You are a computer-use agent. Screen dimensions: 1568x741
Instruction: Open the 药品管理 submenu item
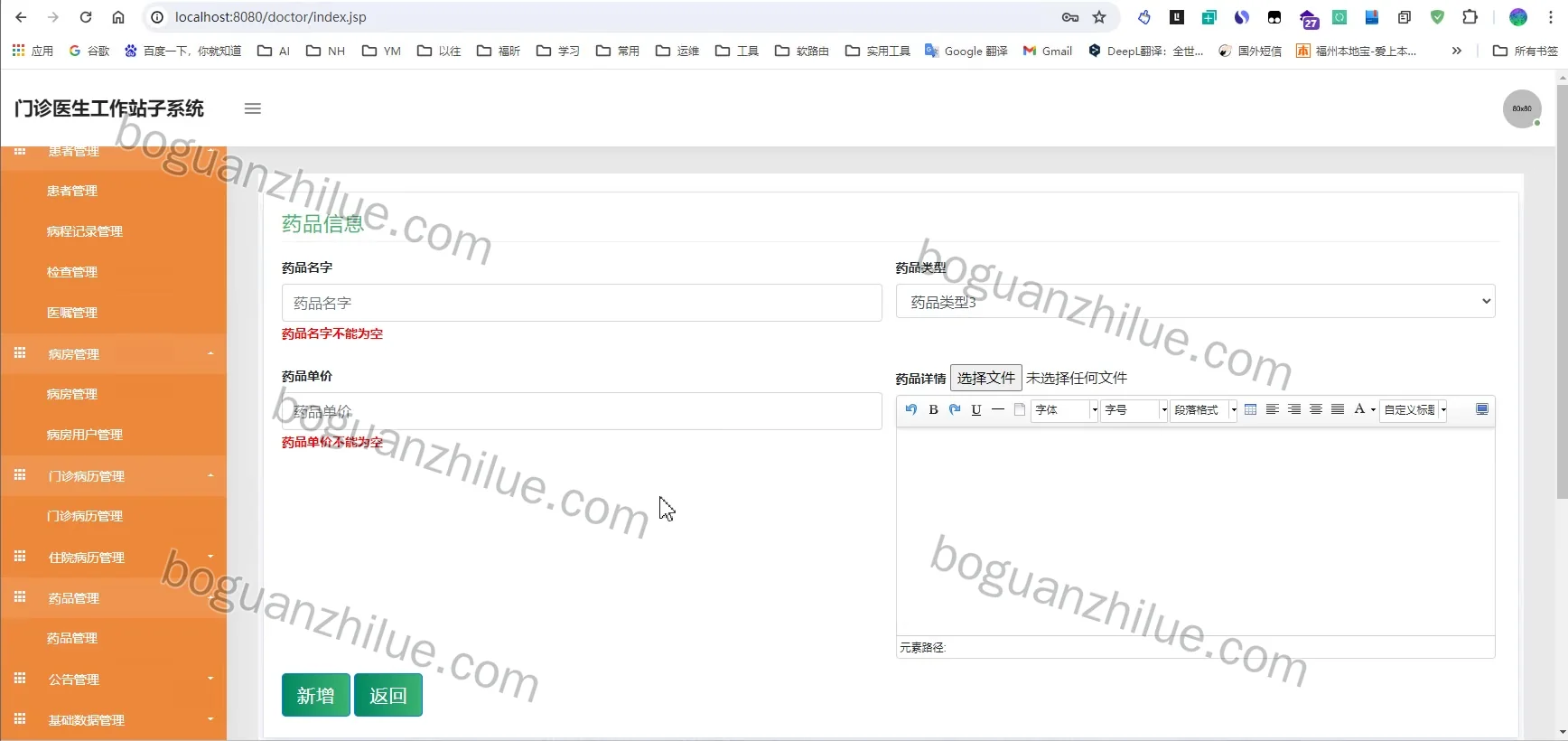[72, 638]
